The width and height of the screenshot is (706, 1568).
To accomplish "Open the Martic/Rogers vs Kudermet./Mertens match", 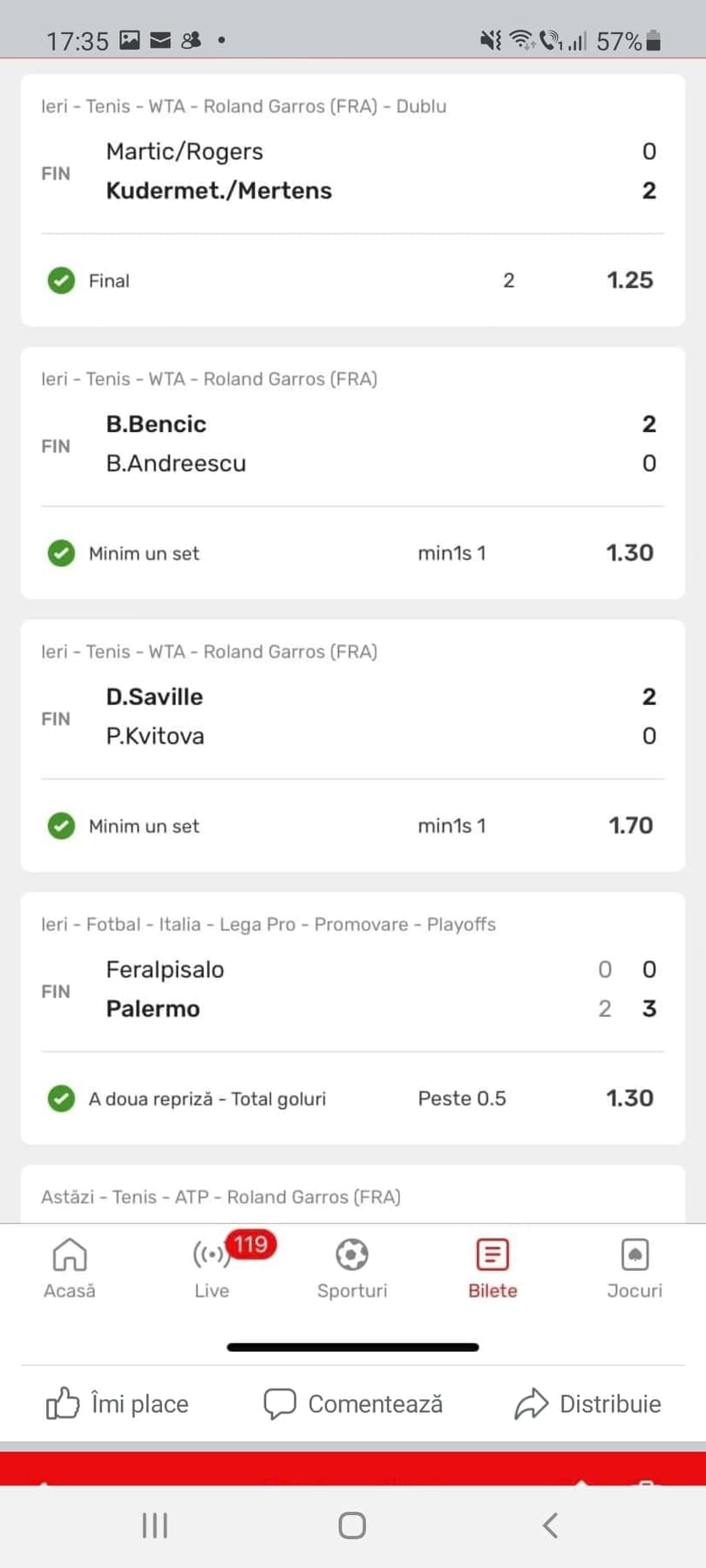I will [218, 171].
